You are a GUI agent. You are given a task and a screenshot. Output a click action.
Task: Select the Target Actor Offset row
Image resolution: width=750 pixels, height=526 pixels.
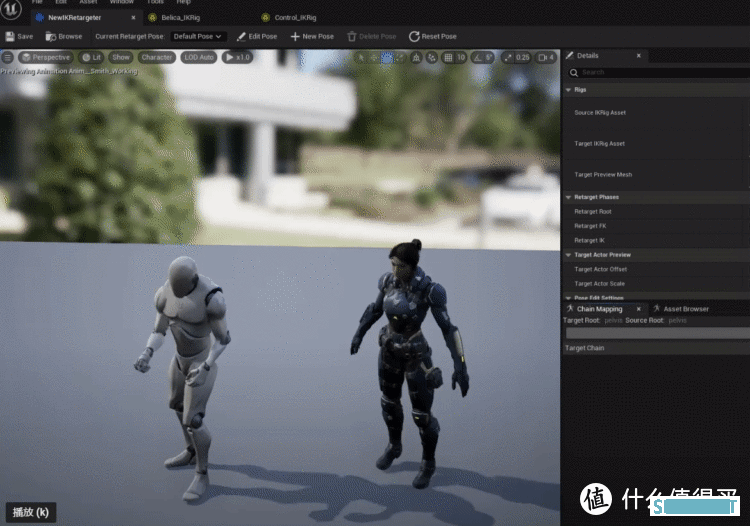tap(656, 269)
